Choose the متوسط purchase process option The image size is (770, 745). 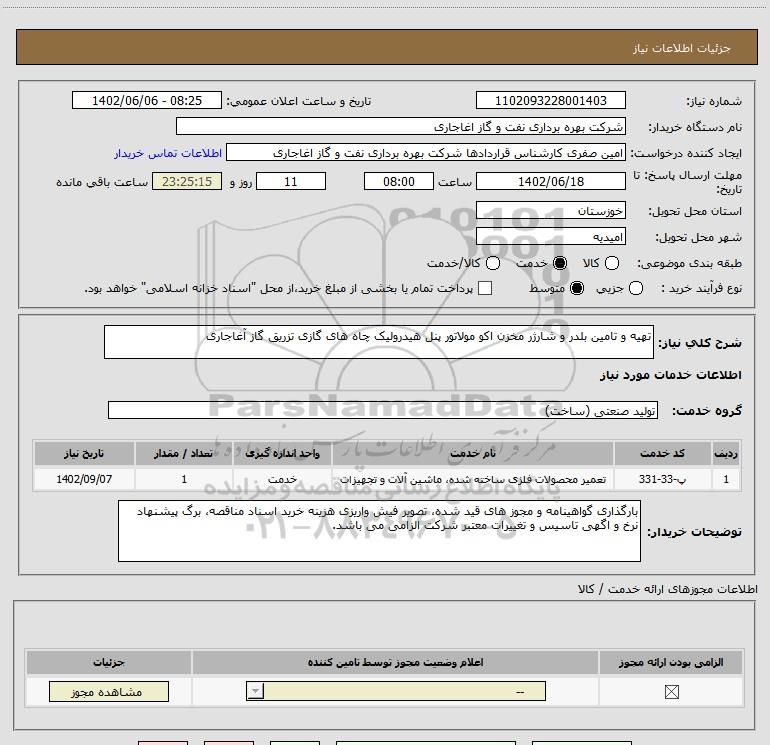[x=577, y=288]
